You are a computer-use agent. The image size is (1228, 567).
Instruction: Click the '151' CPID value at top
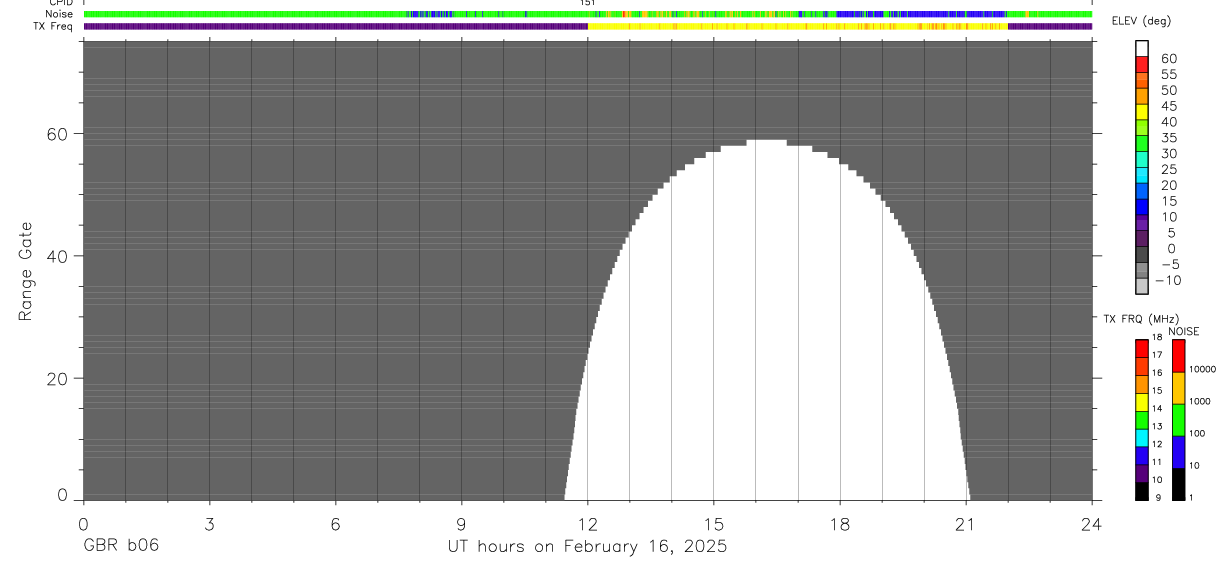[588, 3]
